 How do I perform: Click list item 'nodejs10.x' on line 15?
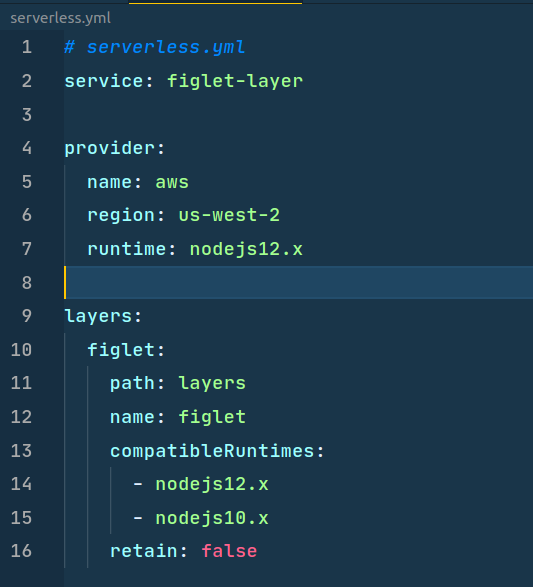212,518
